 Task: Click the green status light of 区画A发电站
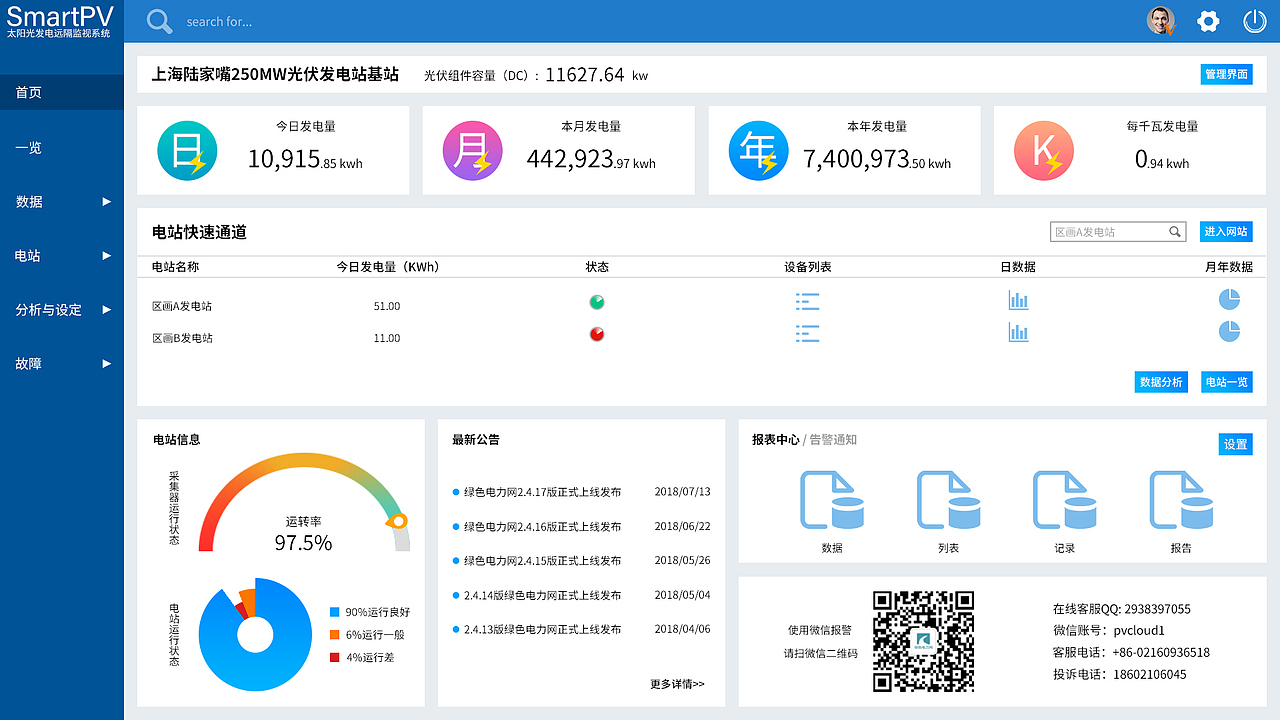(596, 300)
